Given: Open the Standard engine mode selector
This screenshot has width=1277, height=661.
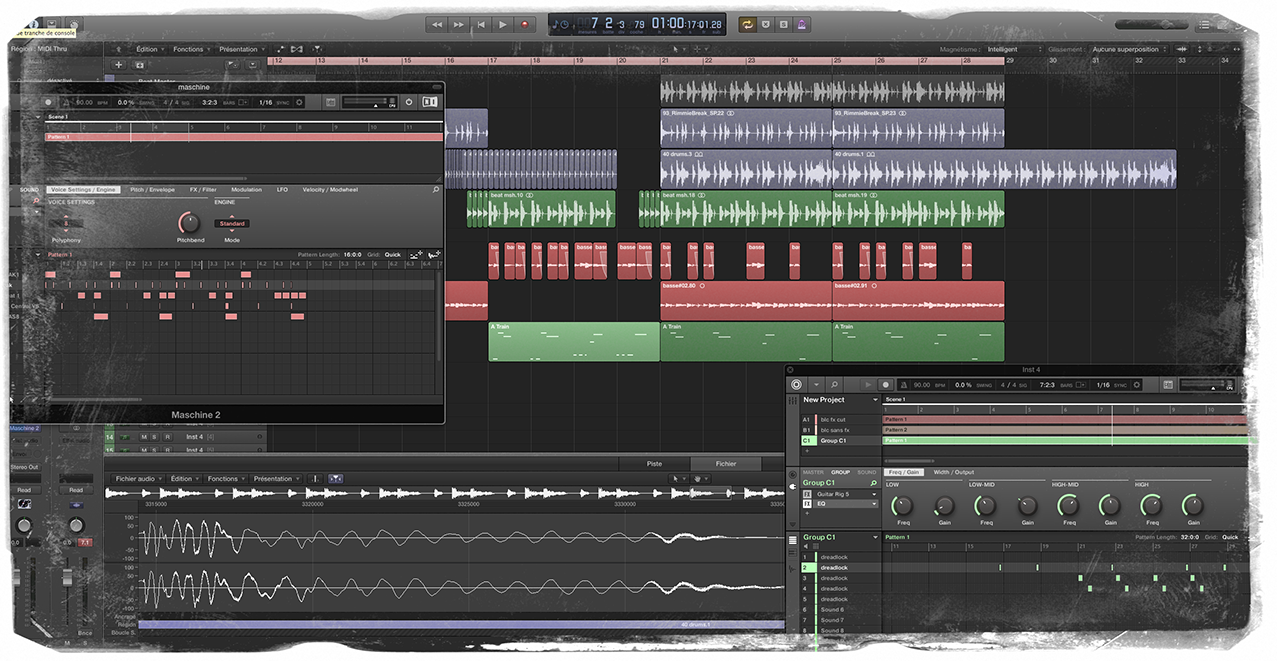Looking at the screenshot, I should (x=232, y=223).
